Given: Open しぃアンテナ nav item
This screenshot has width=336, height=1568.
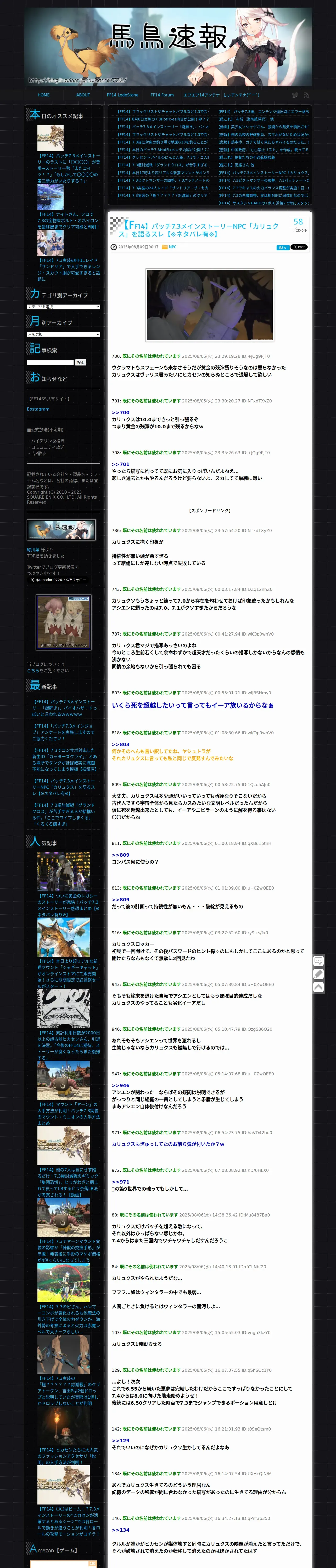Looking at the screenshot, I should (x=242, y=95).
